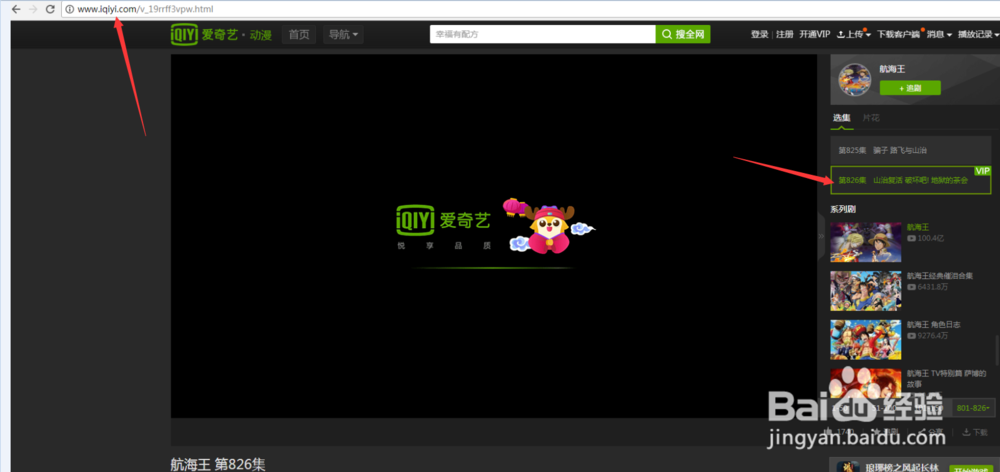Open the 开通VIP link
Viewport: 1000px width, 472px height.
815,34
